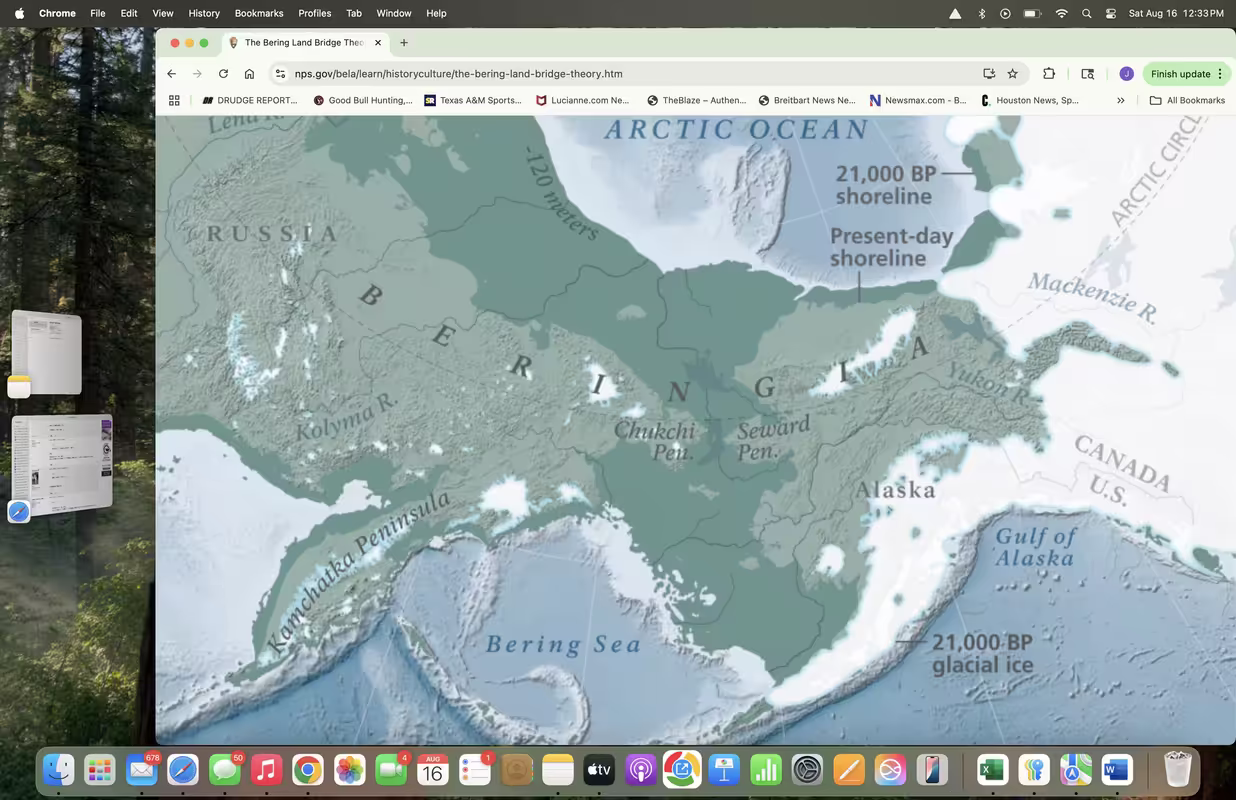Open the Chrome application menu

click(57, 13)
